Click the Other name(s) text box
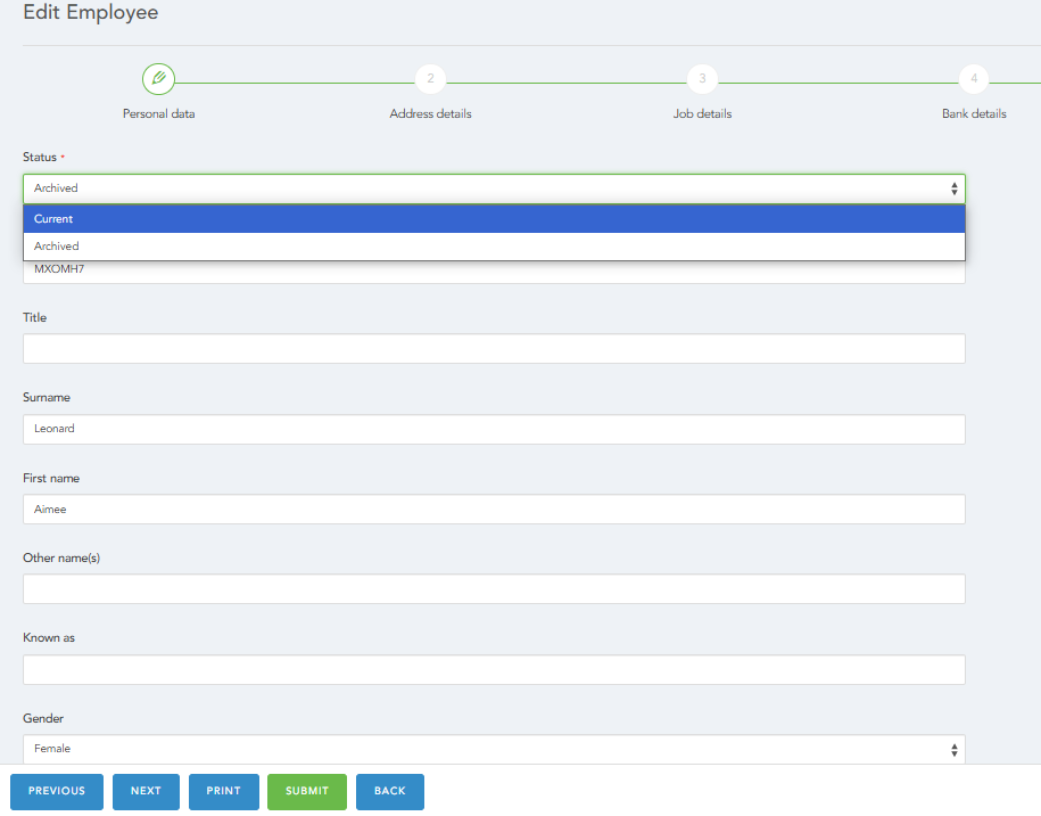The width and height of the screenshot is (1041, 816). coord(494,589)
